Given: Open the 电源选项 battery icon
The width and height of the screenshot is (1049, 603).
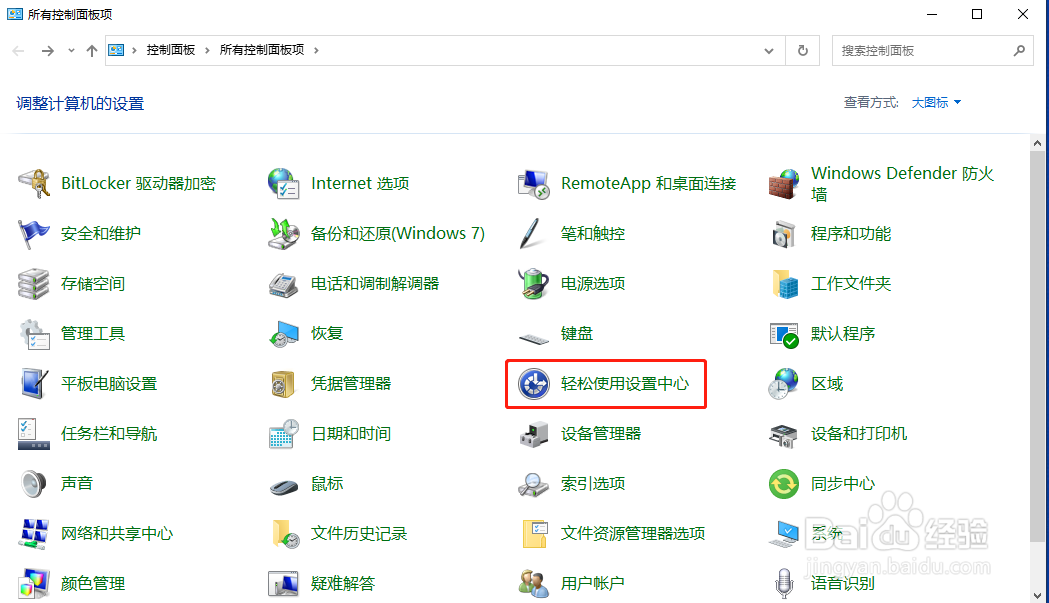Looking at the screenshot, I should [x=534, y=284].
